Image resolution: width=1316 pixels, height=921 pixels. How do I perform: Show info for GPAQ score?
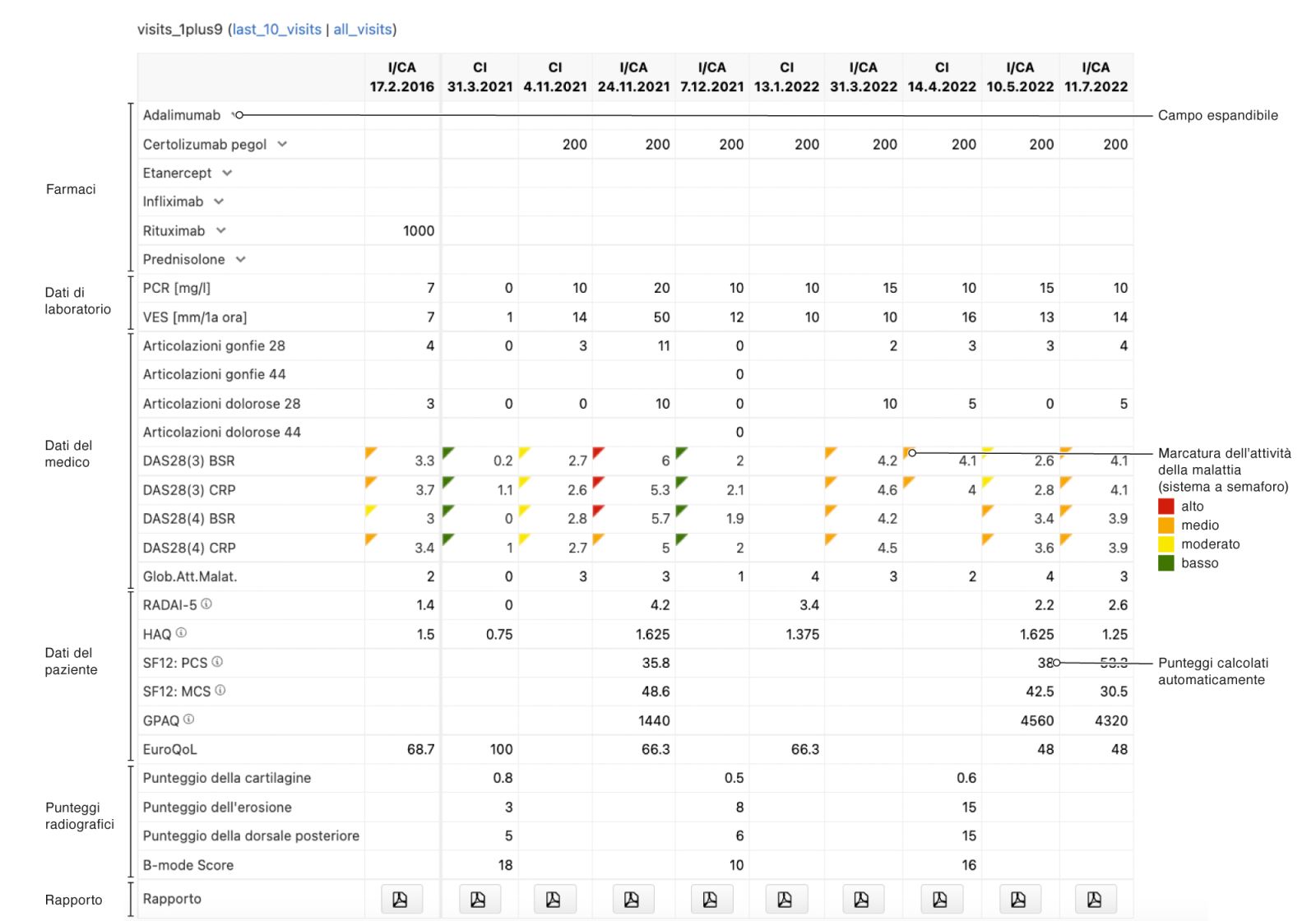pyautogui.click(x=189, y=719)
